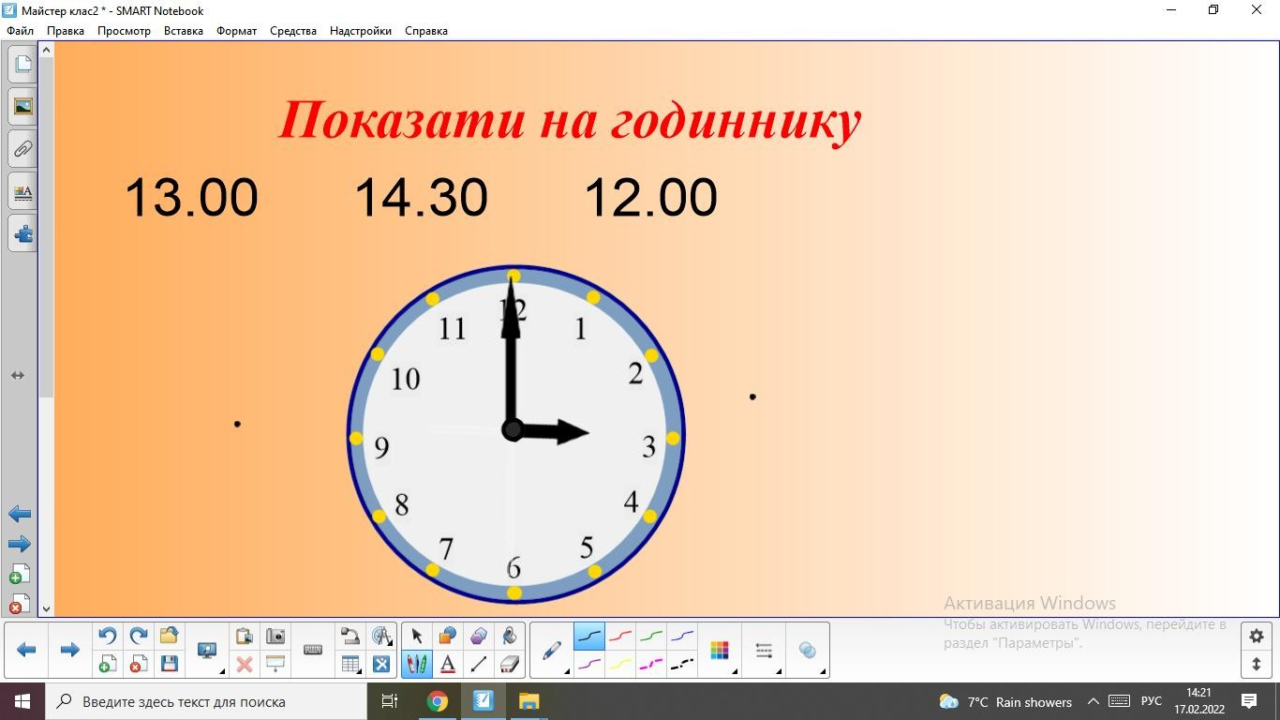The width and height of the screenshot is (1280, 720).
Task: Choose the Text tool
Action: coord(448,664)
